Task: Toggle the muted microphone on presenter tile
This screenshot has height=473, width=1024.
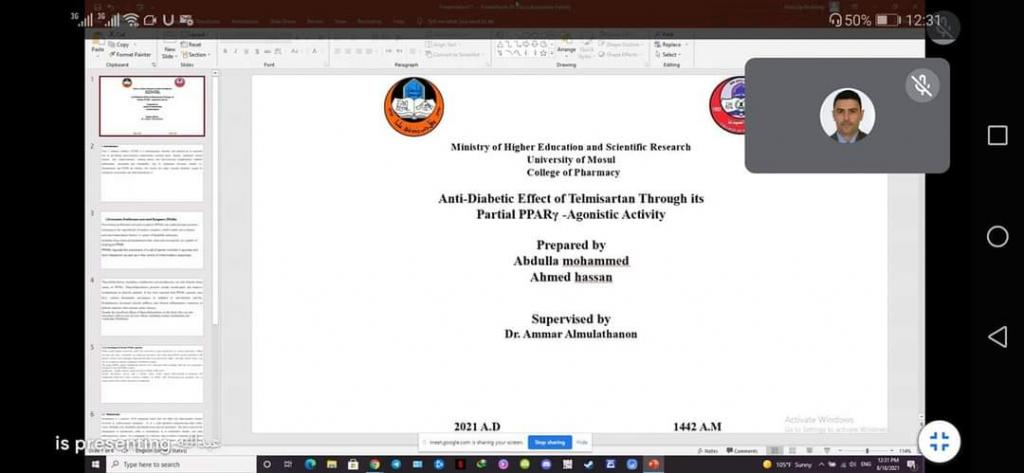Action: pyautogui.click(x=922, y=86)
